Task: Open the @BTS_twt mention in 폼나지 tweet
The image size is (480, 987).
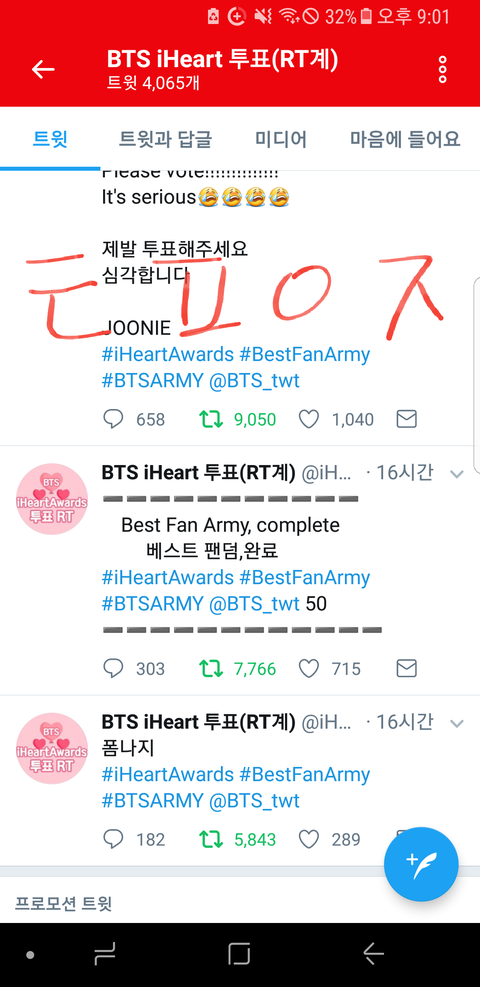Action: (254, 801)
